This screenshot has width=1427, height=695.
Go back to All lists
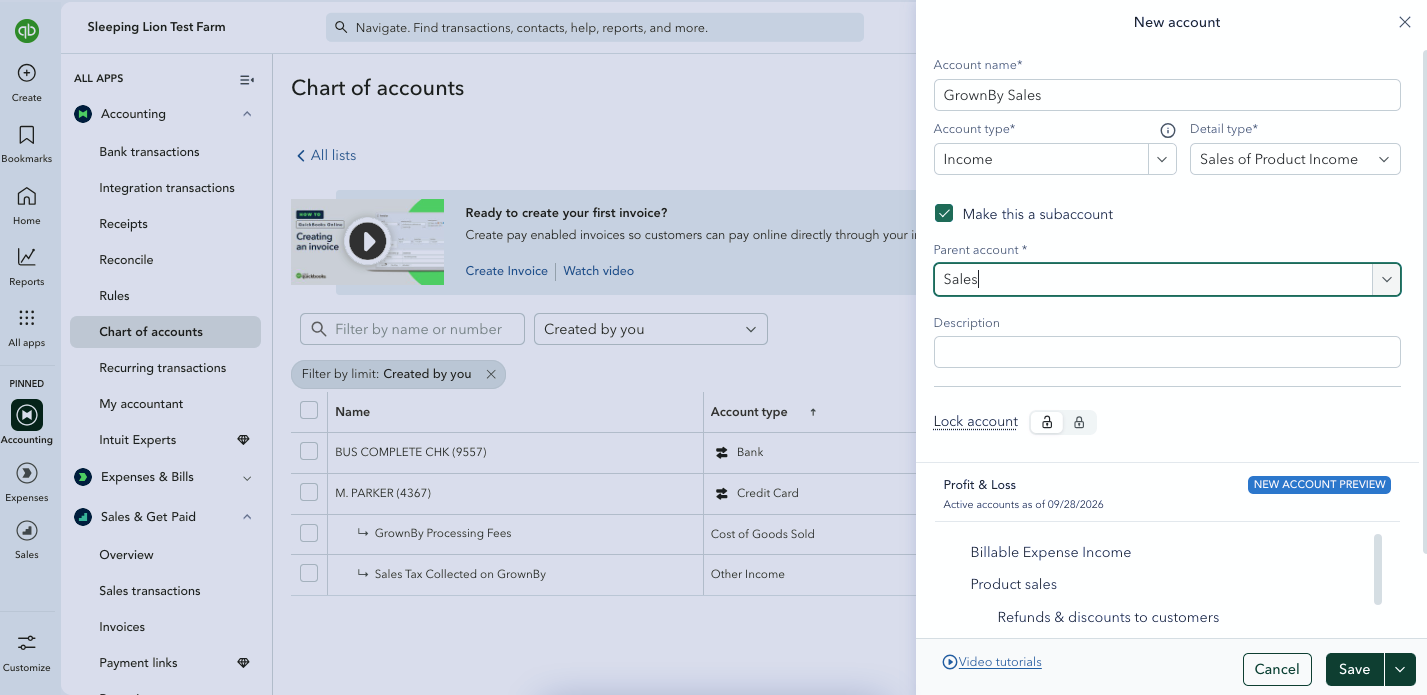[326, 155]
